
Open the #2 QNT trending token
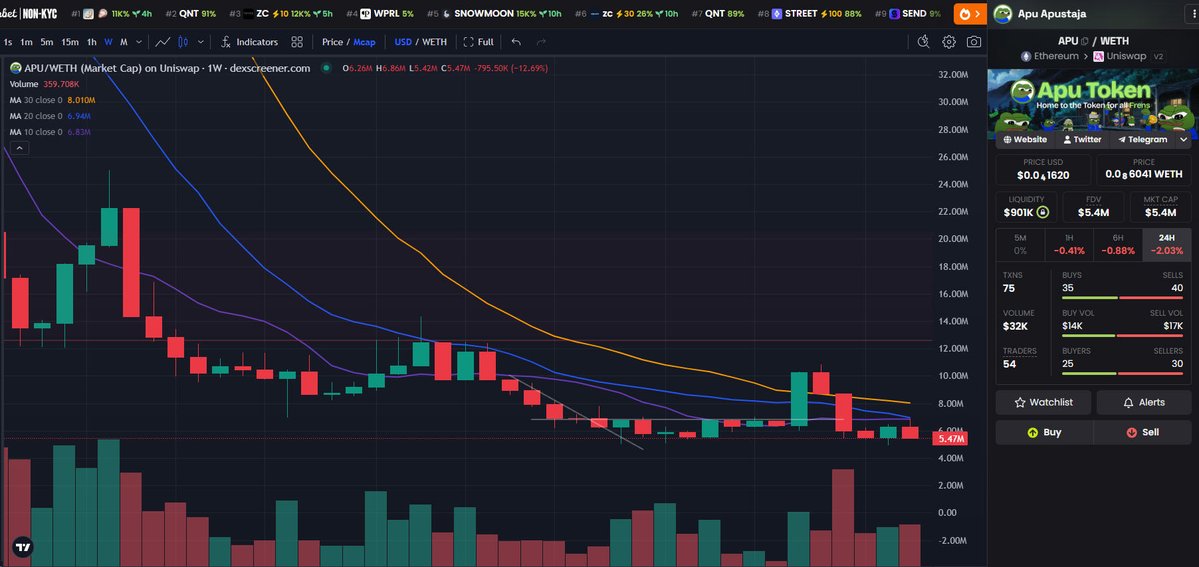pos(191,14)
